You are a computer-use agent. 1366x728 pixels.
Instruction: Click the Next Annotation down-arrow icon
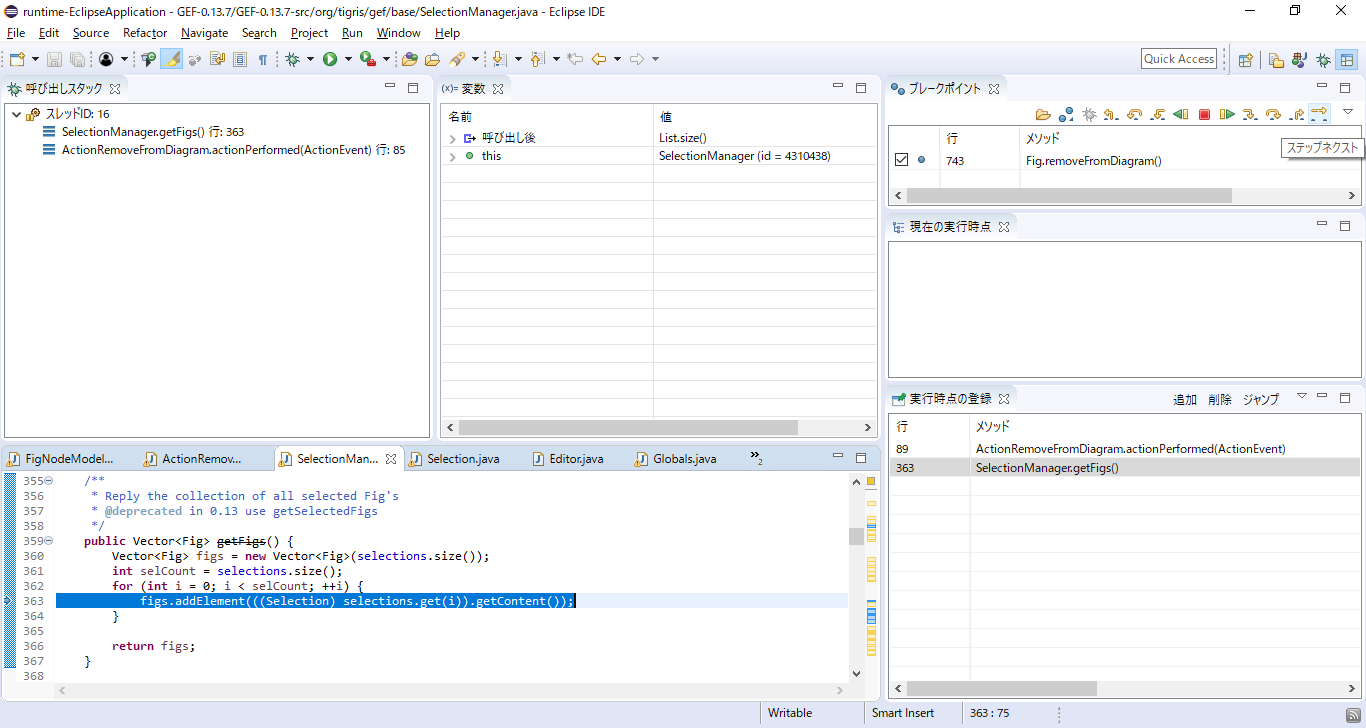pyautogui.click(x=499, y=59)
